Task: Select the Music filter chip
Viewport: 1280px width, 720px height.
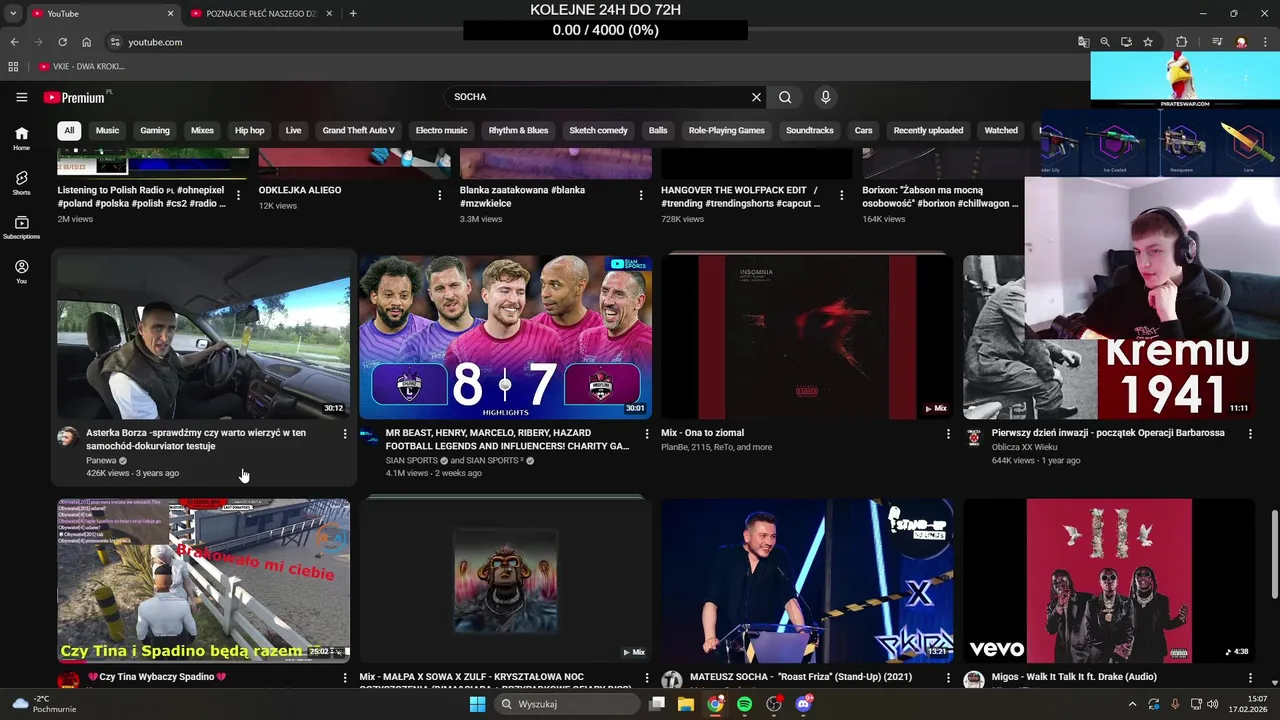Action: click(x=107, y=130)
